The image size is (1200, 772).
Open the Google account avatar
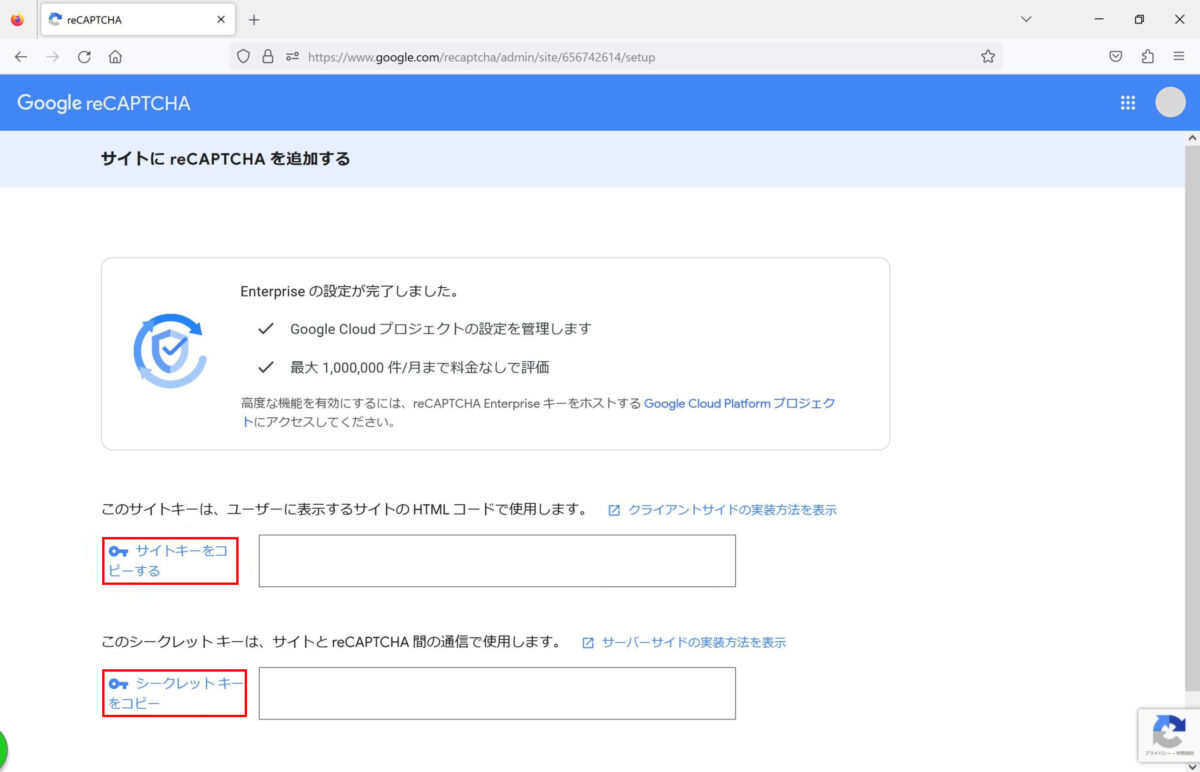1170,102
